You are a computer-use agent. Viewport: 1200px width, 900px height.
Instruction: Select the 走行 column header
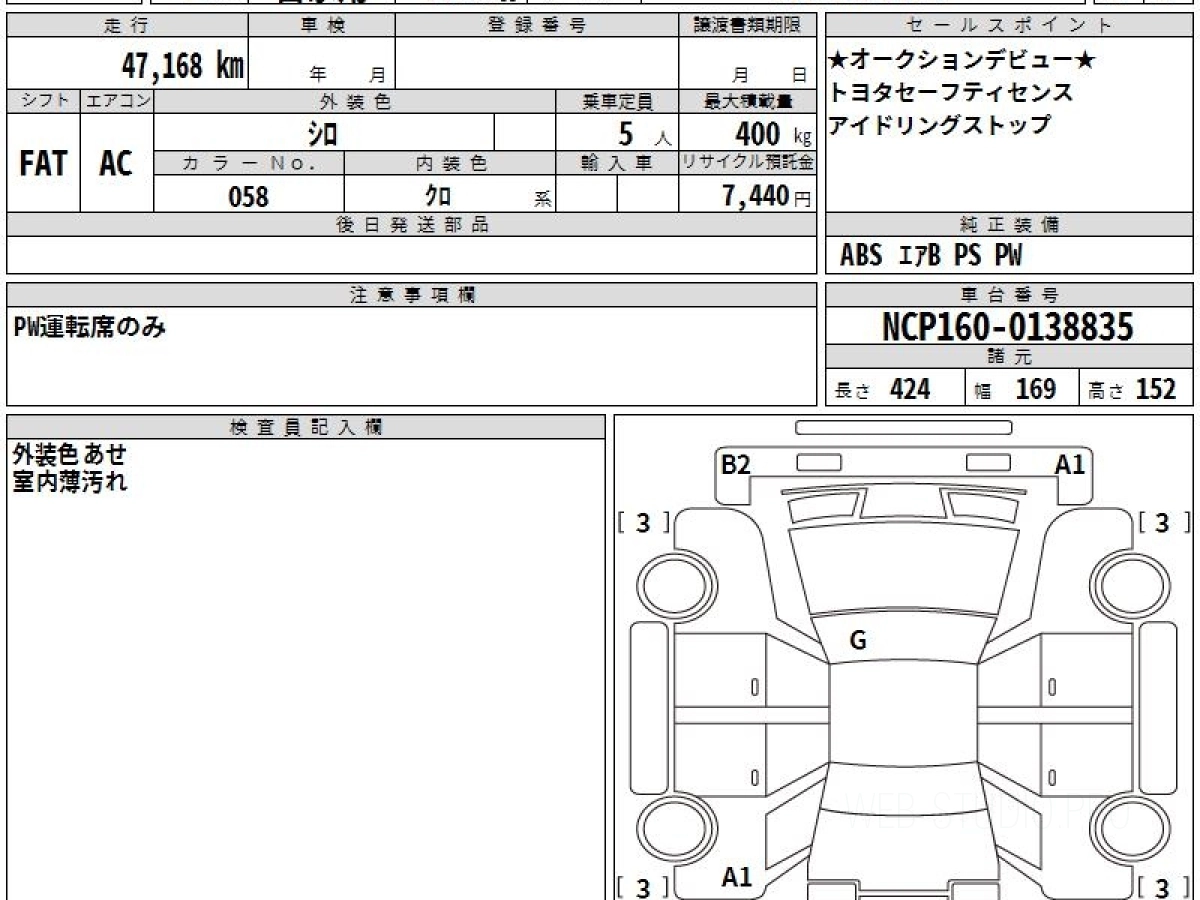pyautogui.click(x=127, y=26)
